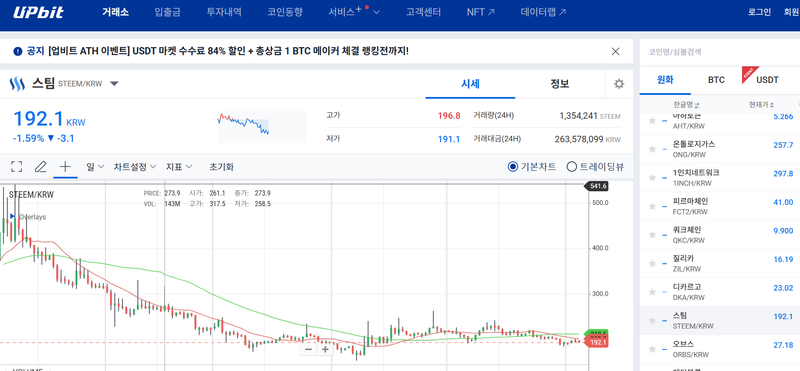The image size is (800, 371).
Task: Zoom out chart with minus button
Action: coord(308,349)
